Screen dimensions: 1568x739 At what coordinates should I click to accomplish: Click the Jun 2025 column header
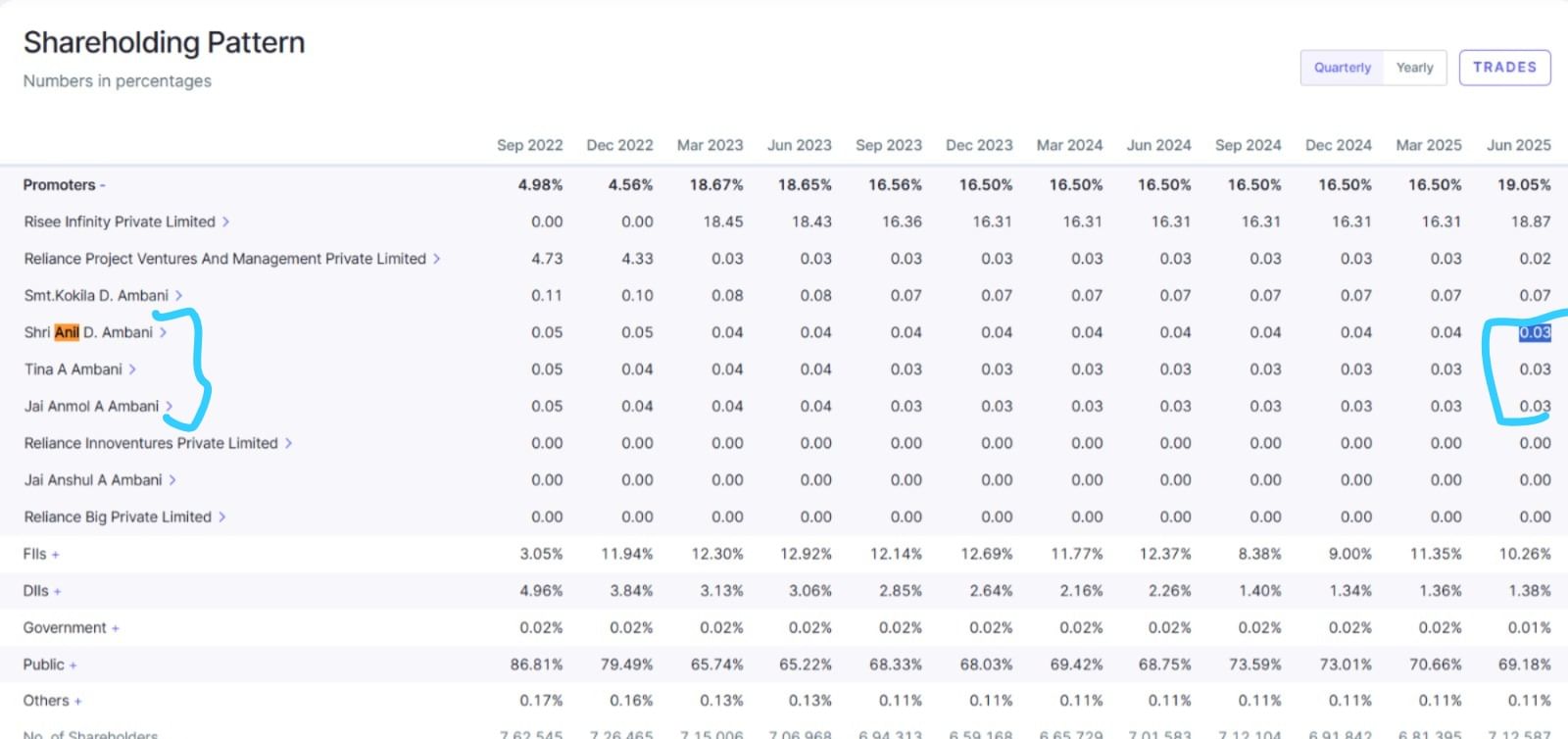[1518, 145]
